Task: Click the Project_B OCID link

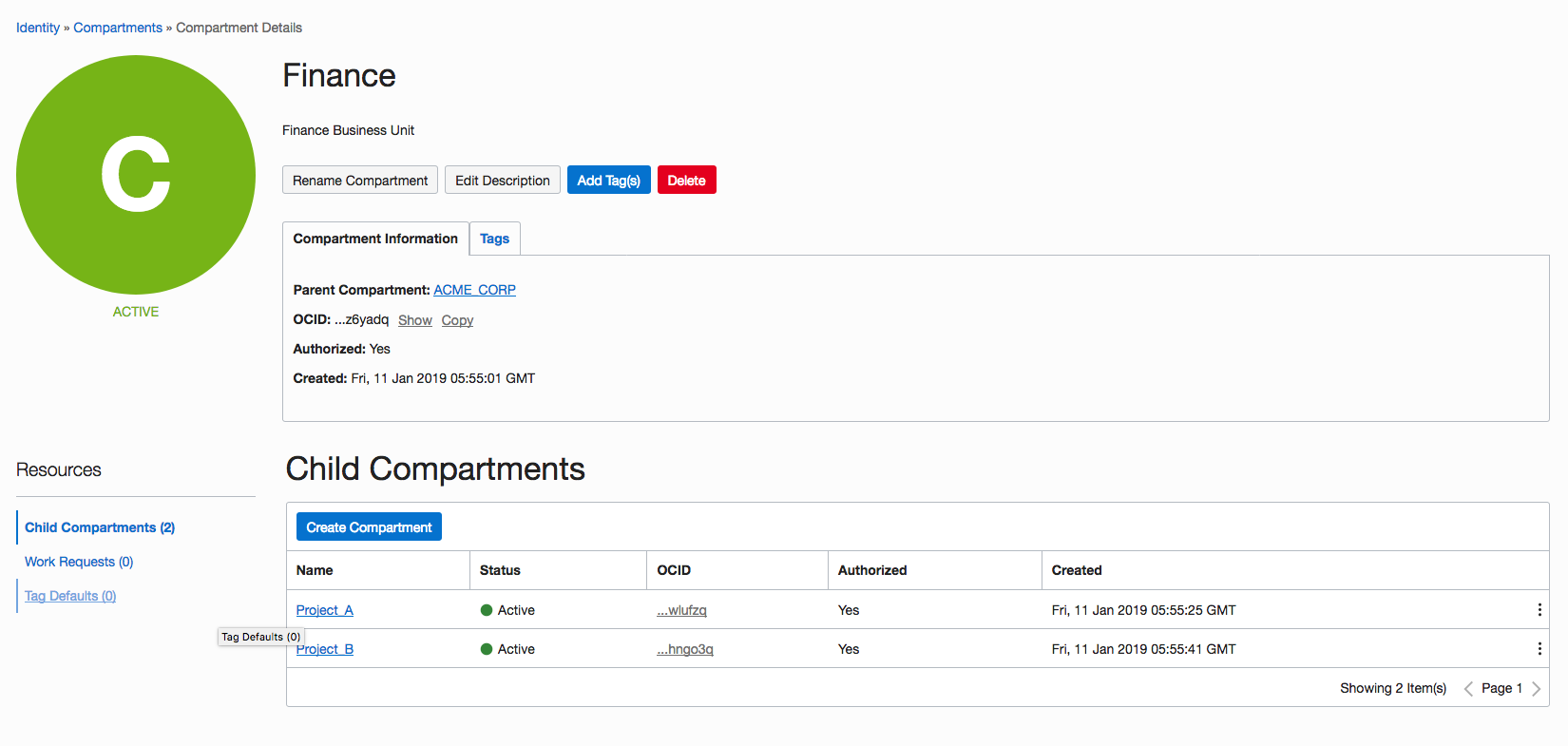Action: click(x=685, y=649)
